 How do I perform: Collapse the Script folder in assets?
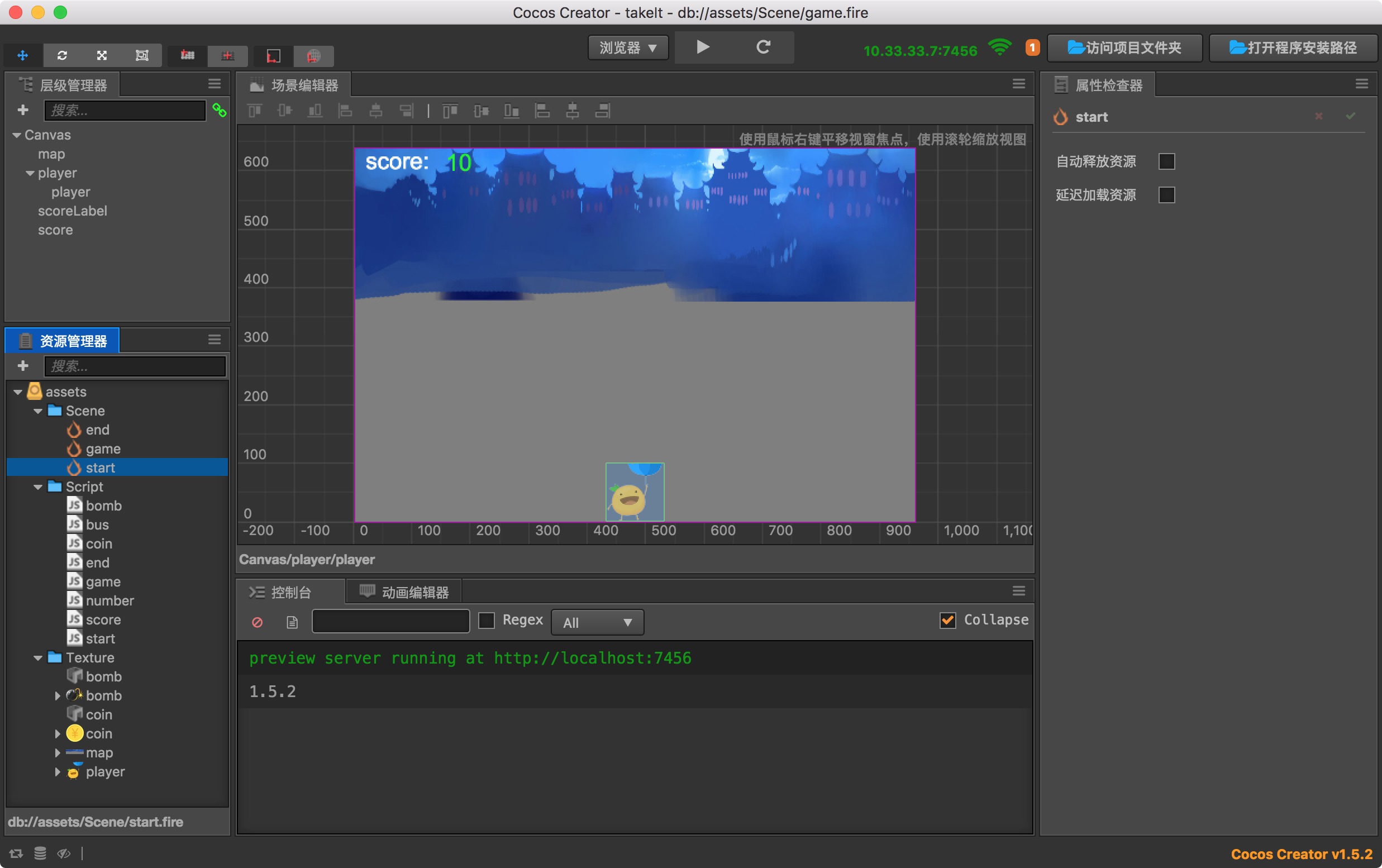[x=39, y=487]
